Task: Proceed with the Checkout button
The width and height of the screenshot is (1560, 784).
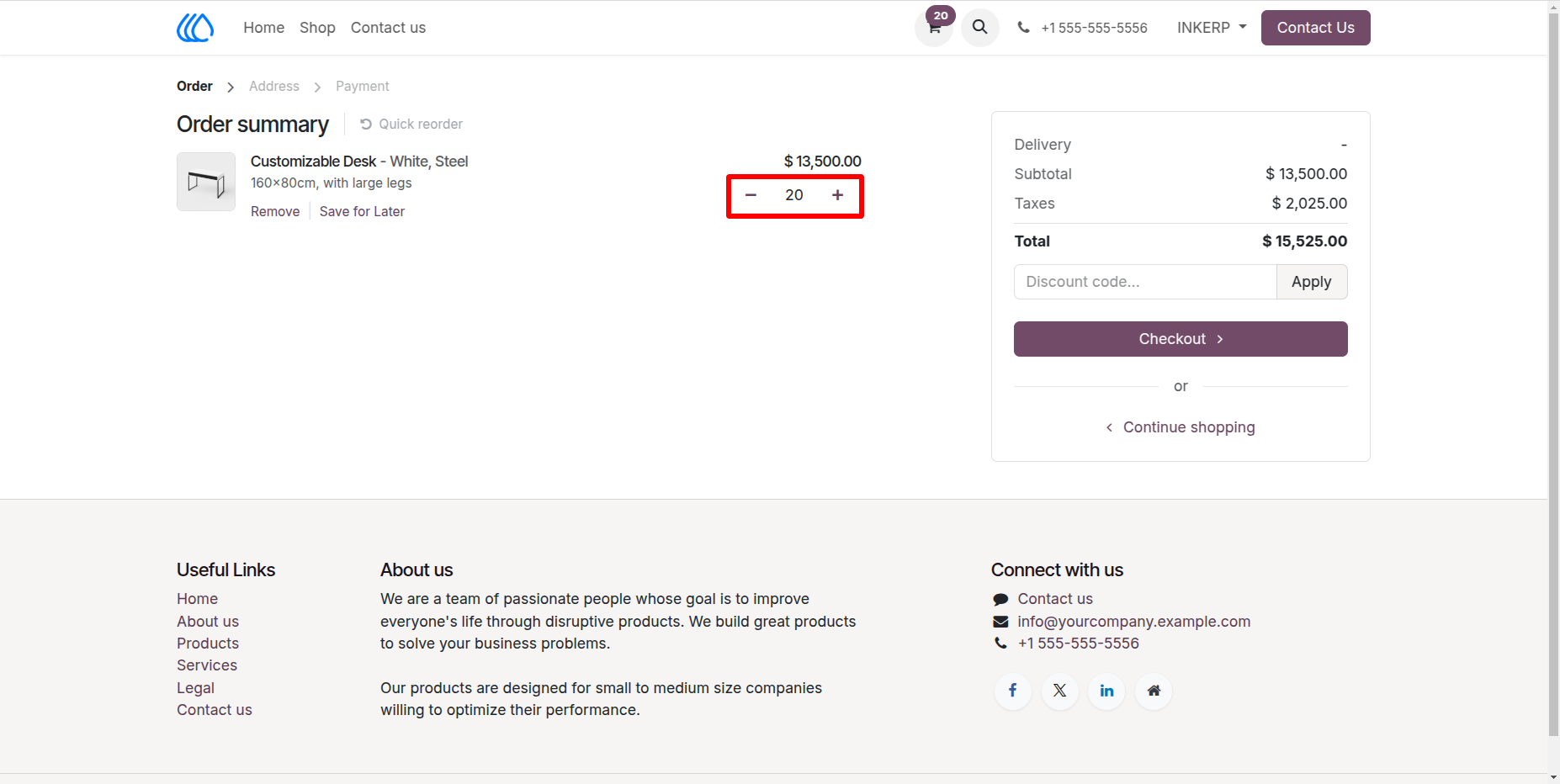Action: coord(1181,339)
